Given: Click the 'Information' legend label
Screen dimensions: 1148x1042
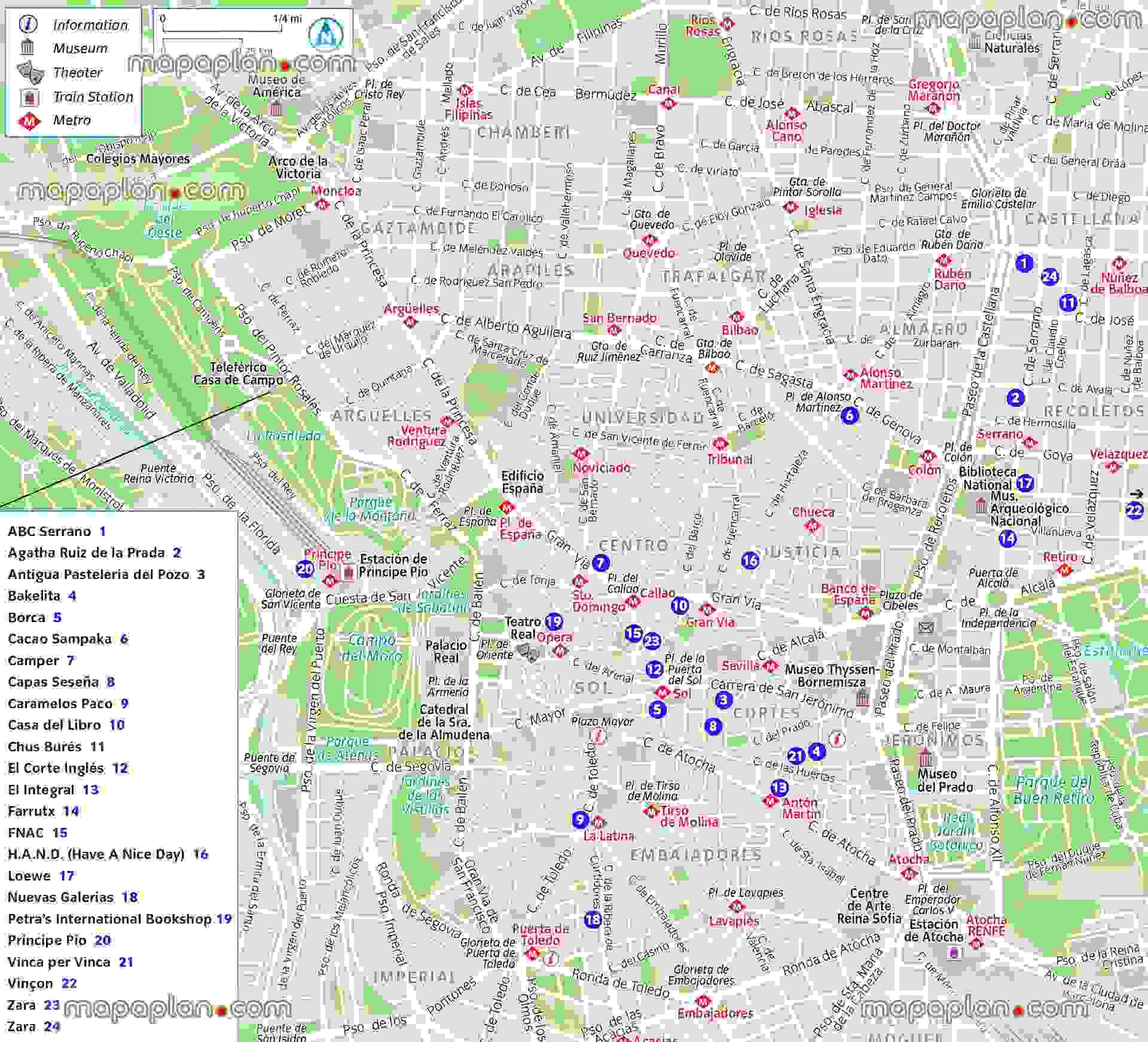Looking at the screenshot, I should (x=90, y=25).
